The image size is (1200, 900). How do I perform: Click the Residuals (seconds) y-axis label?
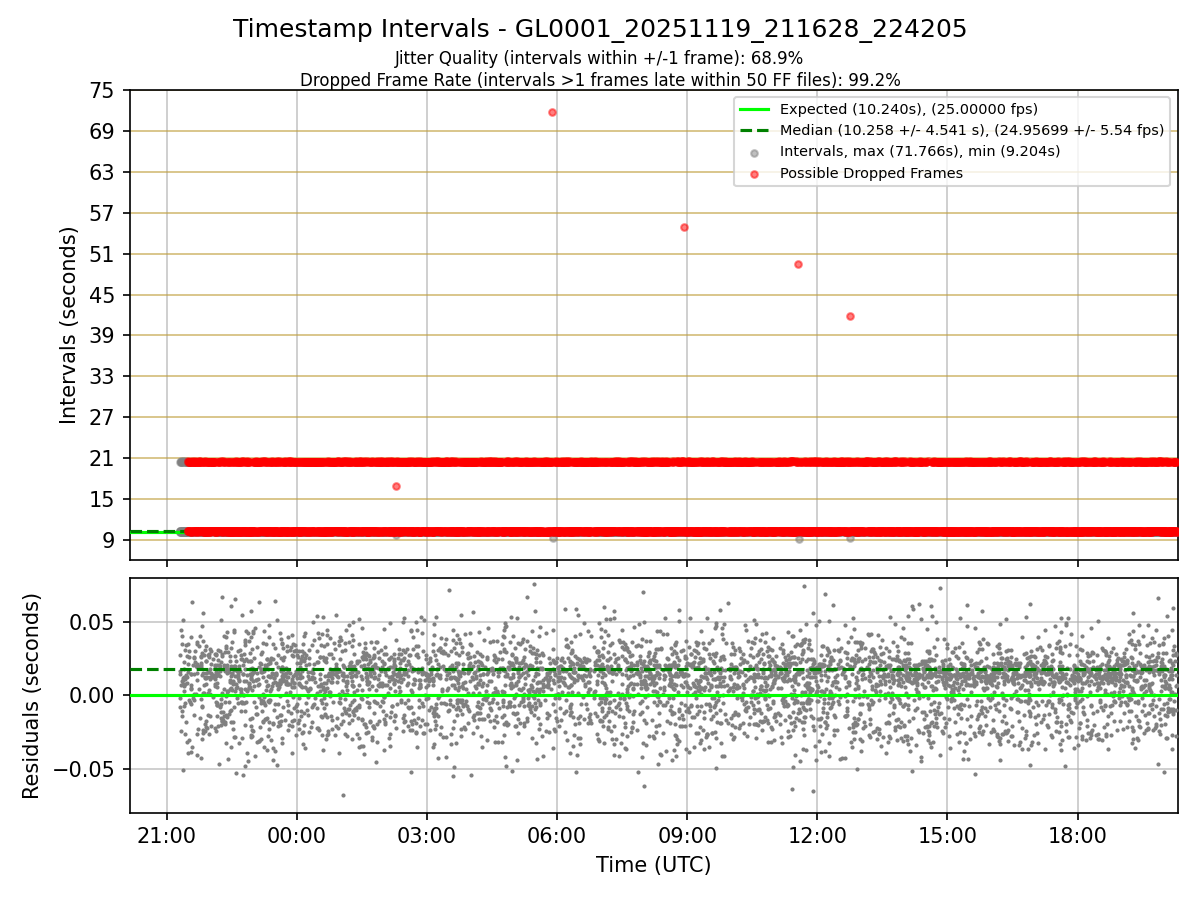tap(31, 696)
